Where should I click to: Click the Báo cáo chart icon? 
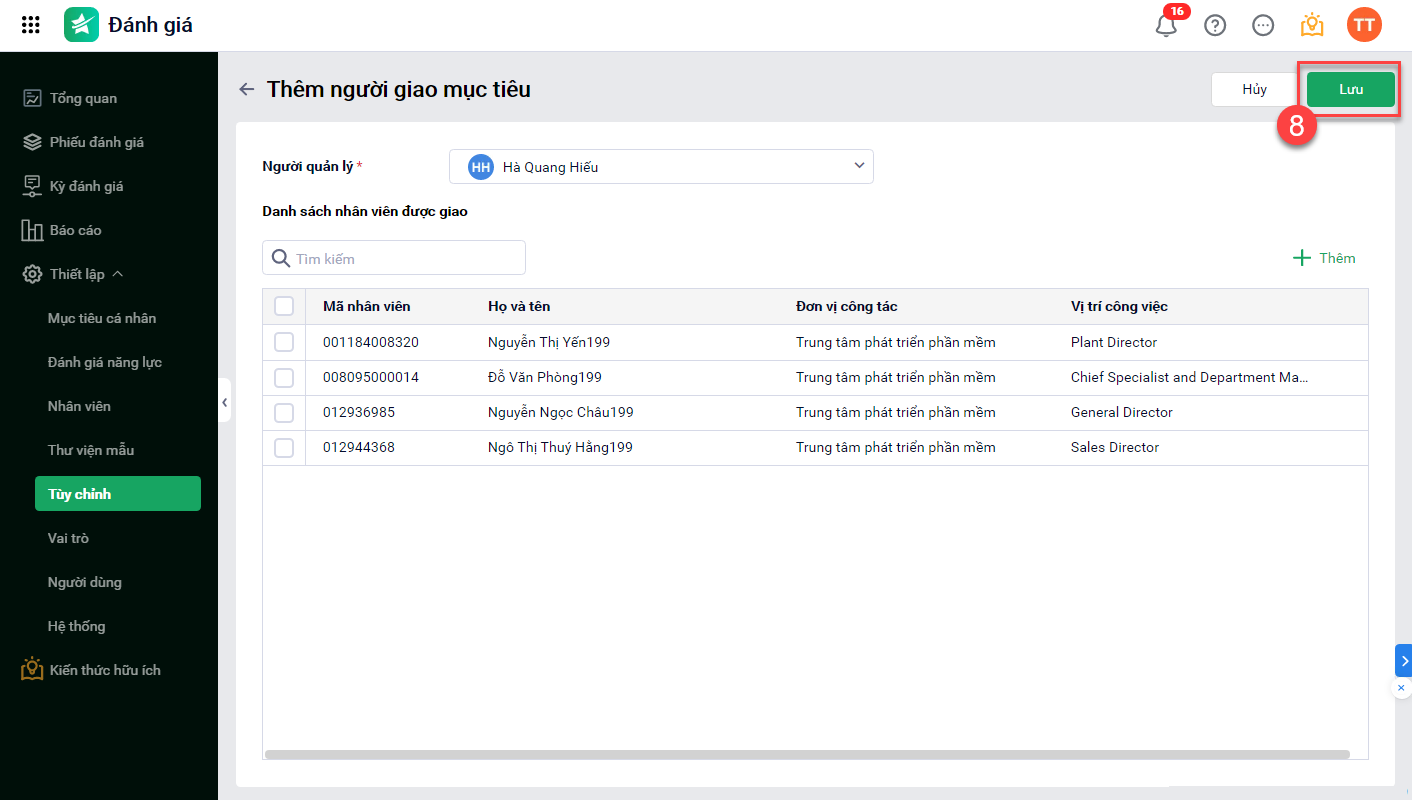coord(32,230)
